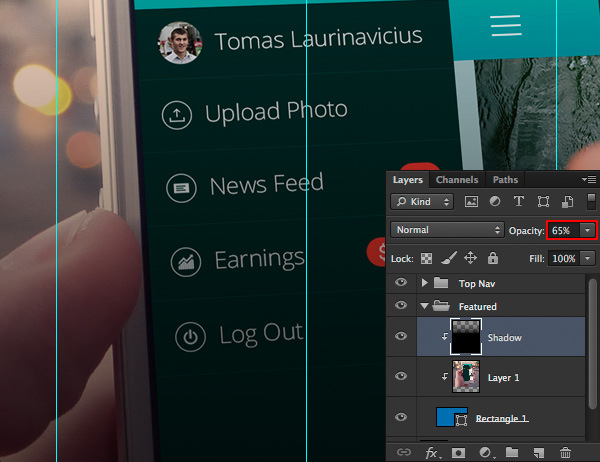The image size is (600, 462).
Task: Click the lock image pixels brush icon
Action: [449, 258]
